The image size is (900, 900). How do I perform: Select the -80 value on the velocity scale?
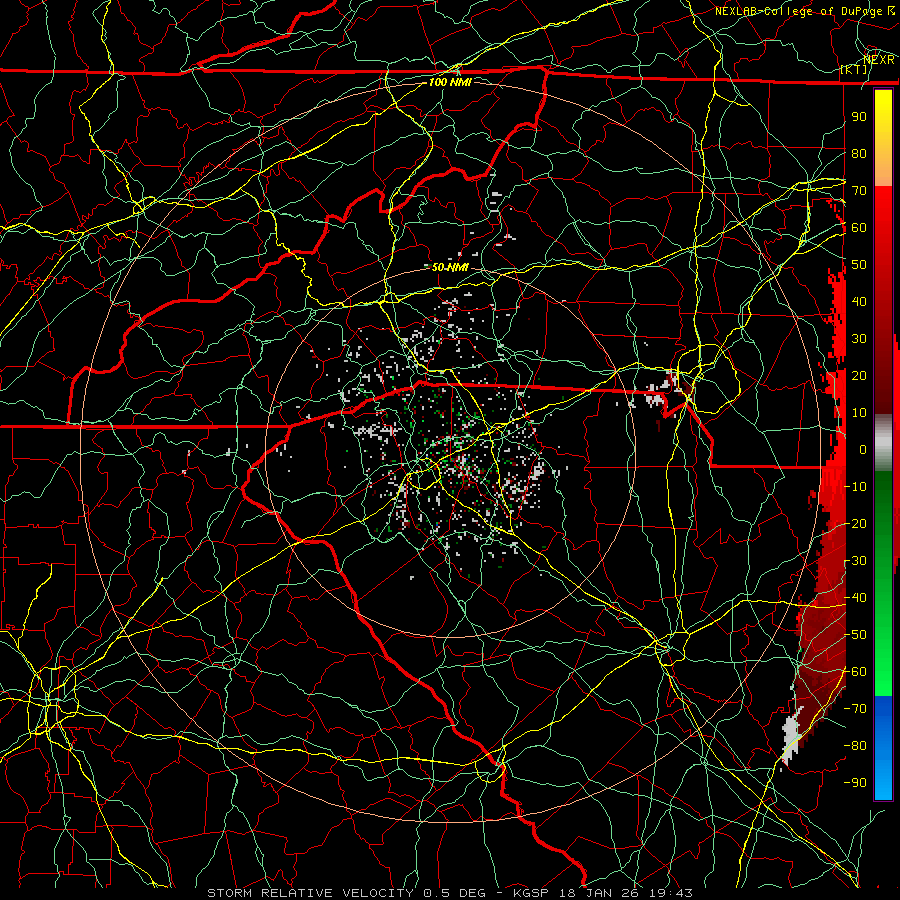point(855,746)
